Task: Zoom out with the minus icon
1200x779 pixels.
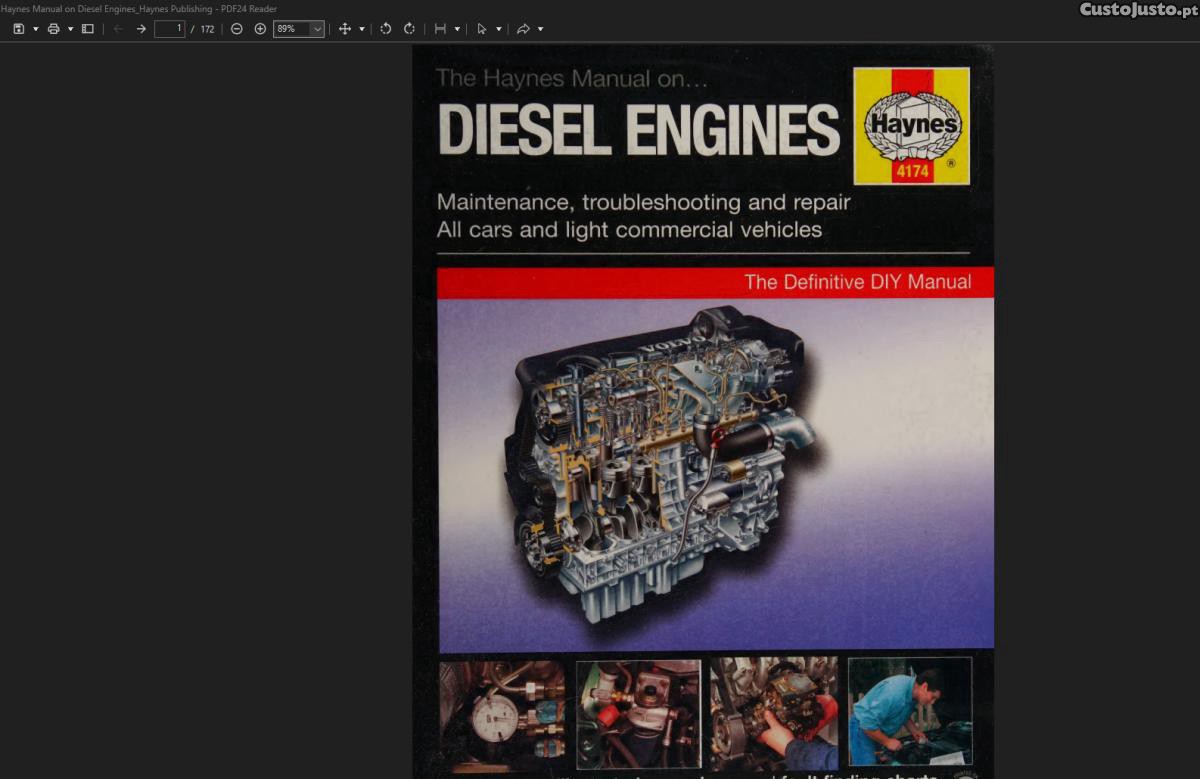Action: 237,29
